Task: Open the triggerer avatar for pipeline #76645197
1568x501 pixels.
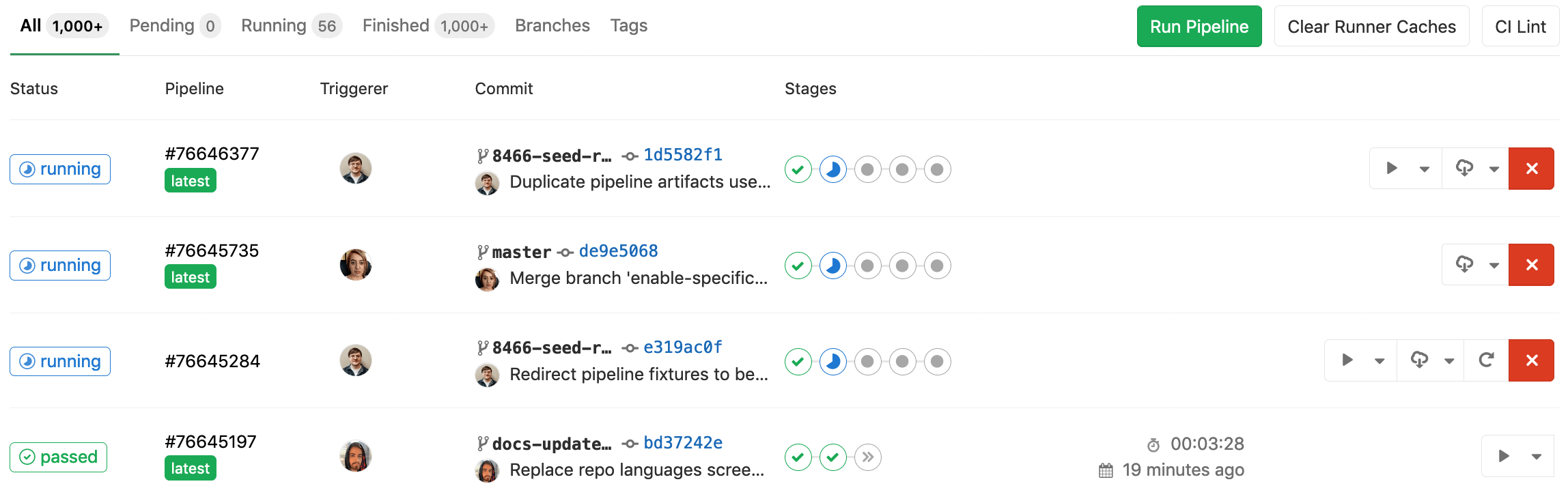Action: click(x=356, y=456)
